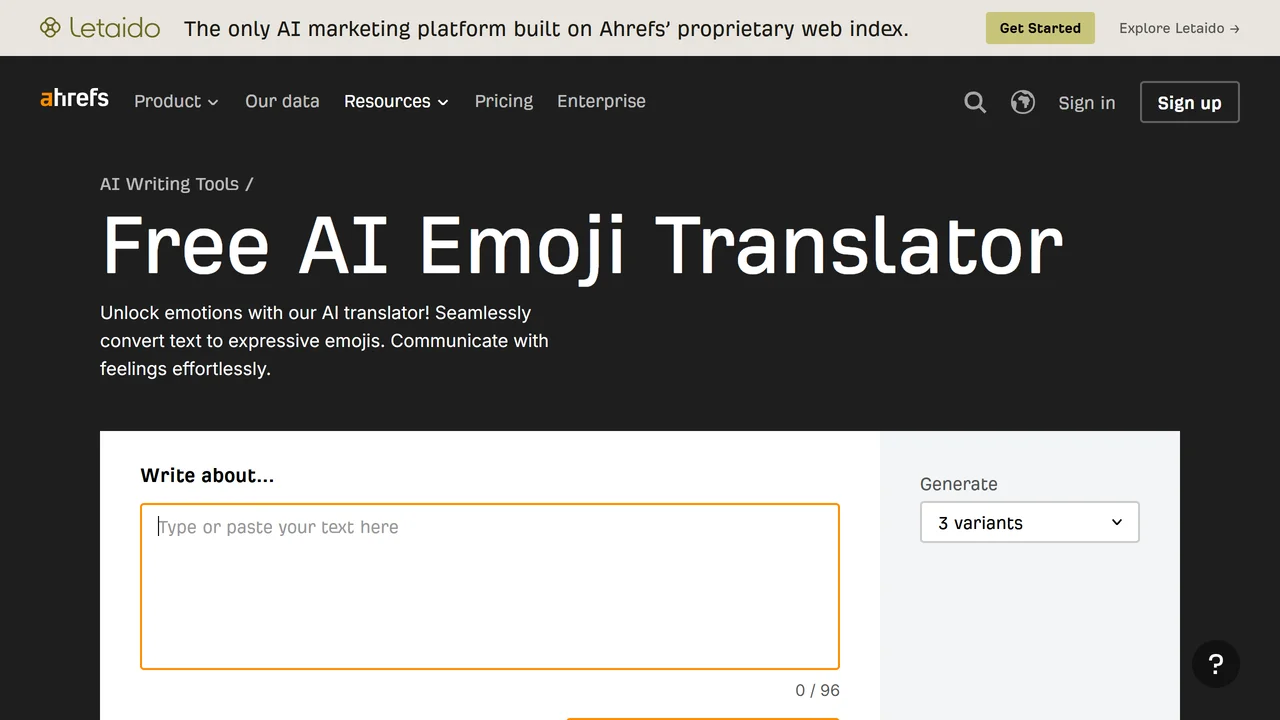
Task: Click the Sign up button
Action: [x=1190, y=102]
